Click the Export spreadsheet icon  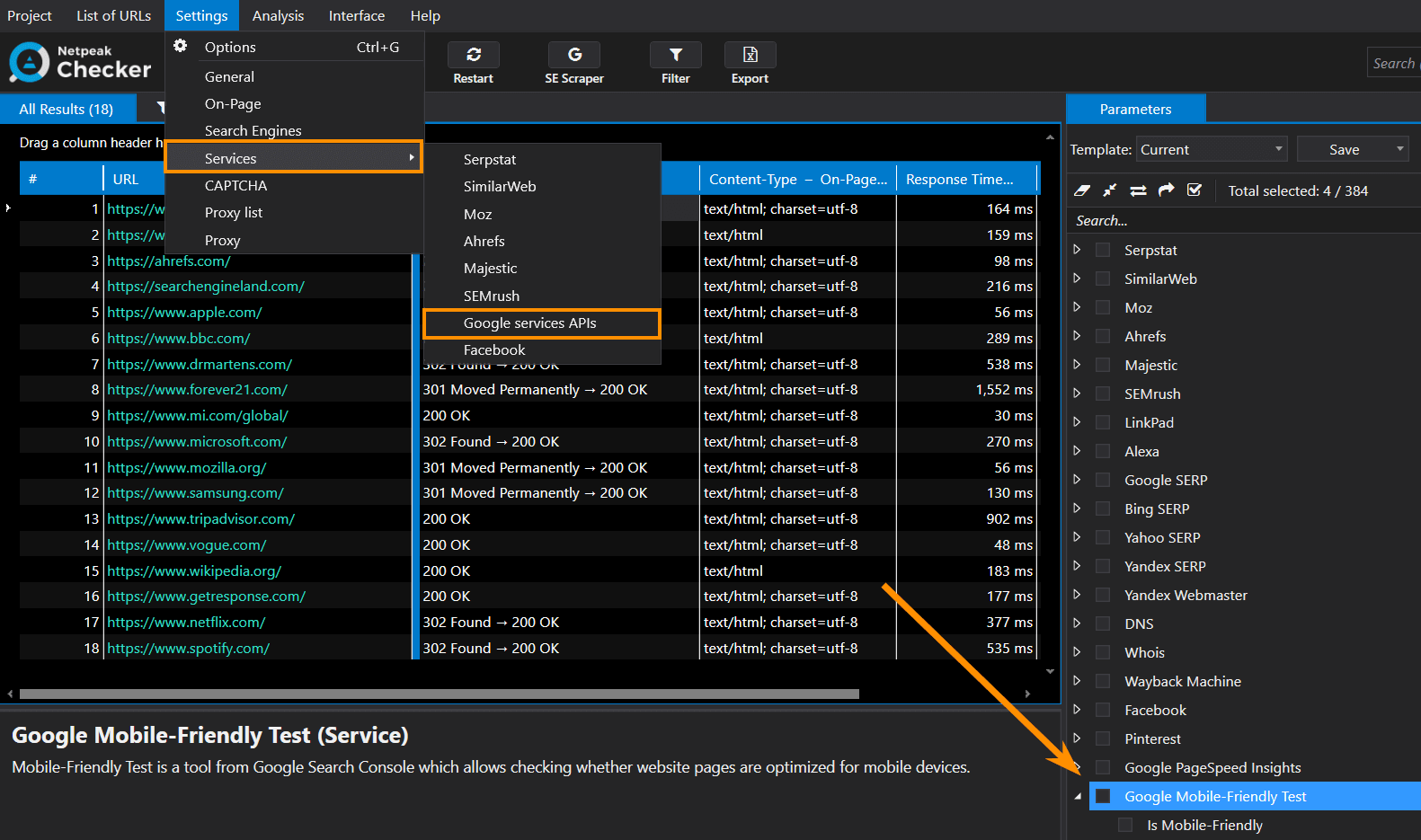750,55
